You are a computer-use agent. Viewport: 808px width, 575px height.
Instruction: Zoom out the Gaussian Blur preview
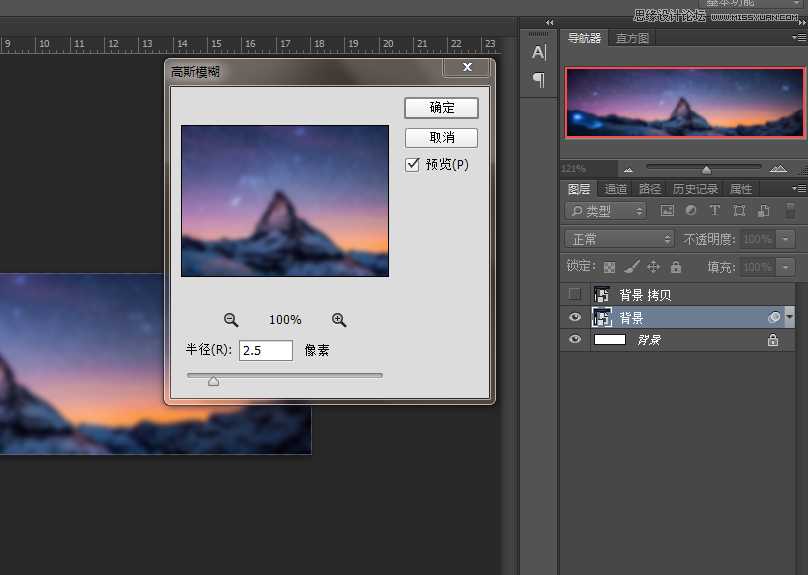click(231, 320)
